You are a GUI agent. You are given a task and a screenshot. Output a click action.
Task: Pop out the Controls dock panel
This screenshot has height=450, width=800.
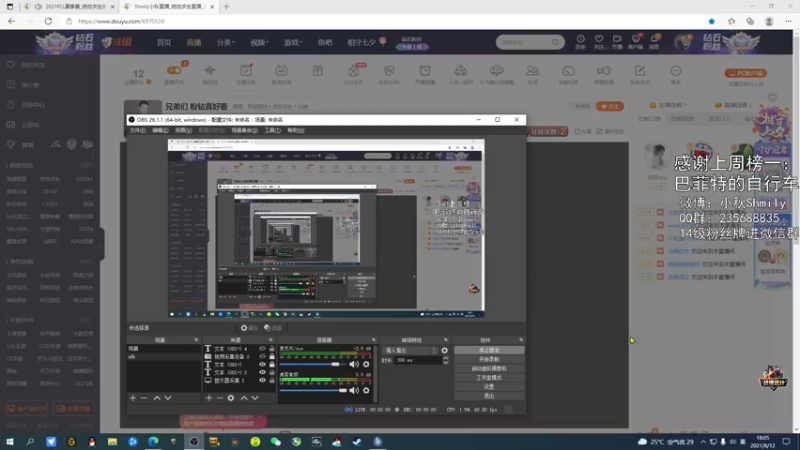tap(521, 340)
